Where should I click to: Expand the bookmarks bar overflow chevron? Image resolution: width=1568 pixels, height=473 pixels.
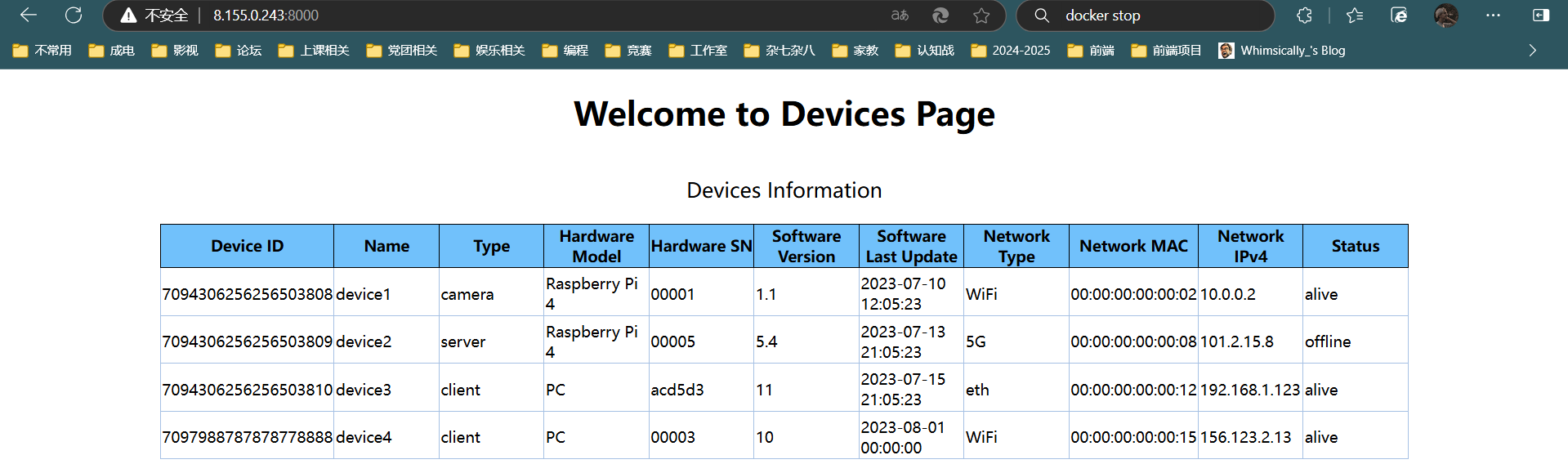click(x=1533, y=51)
